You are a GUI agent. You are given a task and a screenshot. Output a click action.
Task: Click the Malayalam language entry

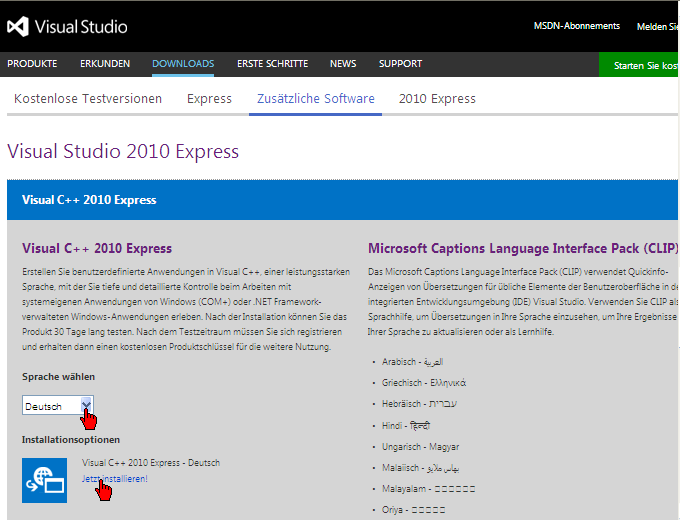pos(428,489)
